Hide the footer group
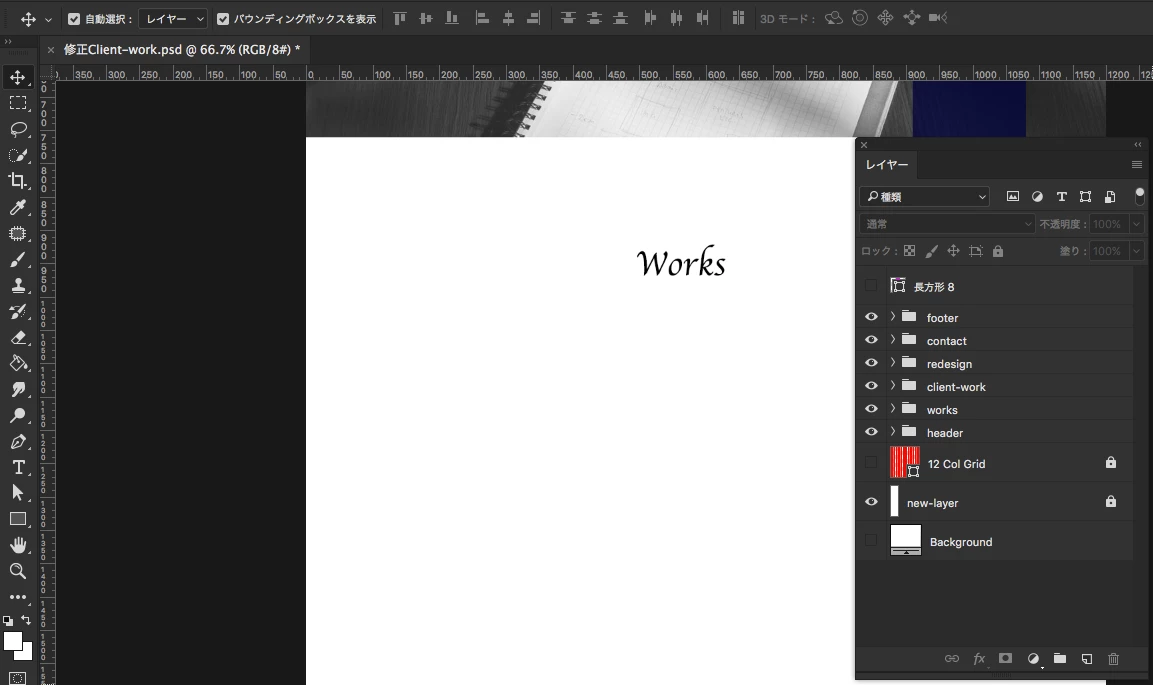 tap(871, 317)
